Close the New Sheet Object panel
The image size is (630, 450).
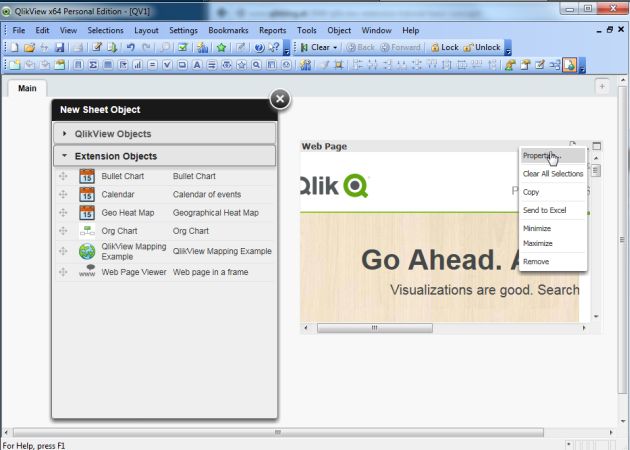280,99
